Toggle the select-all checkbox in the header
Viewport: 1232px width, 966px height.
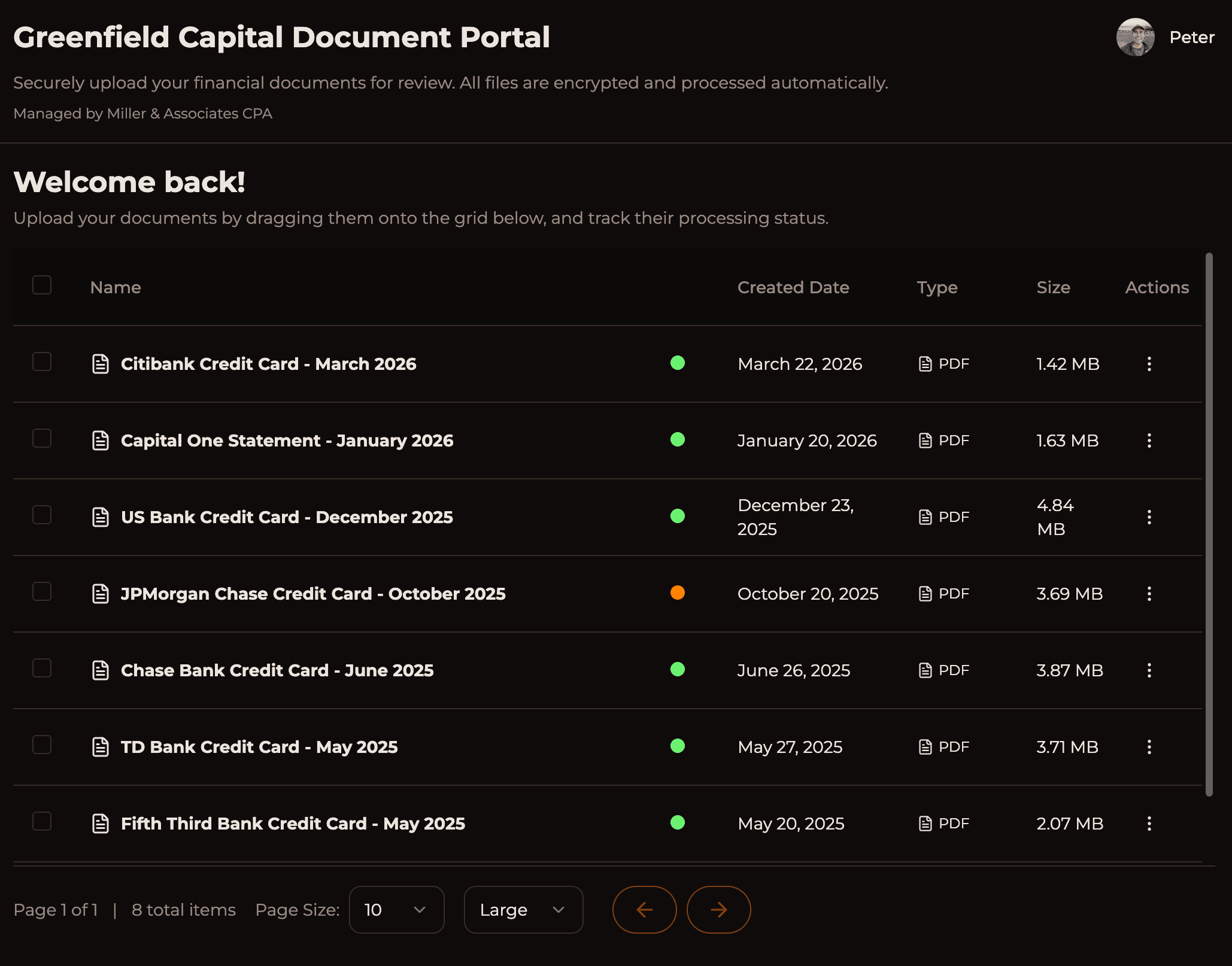[41, 285]
